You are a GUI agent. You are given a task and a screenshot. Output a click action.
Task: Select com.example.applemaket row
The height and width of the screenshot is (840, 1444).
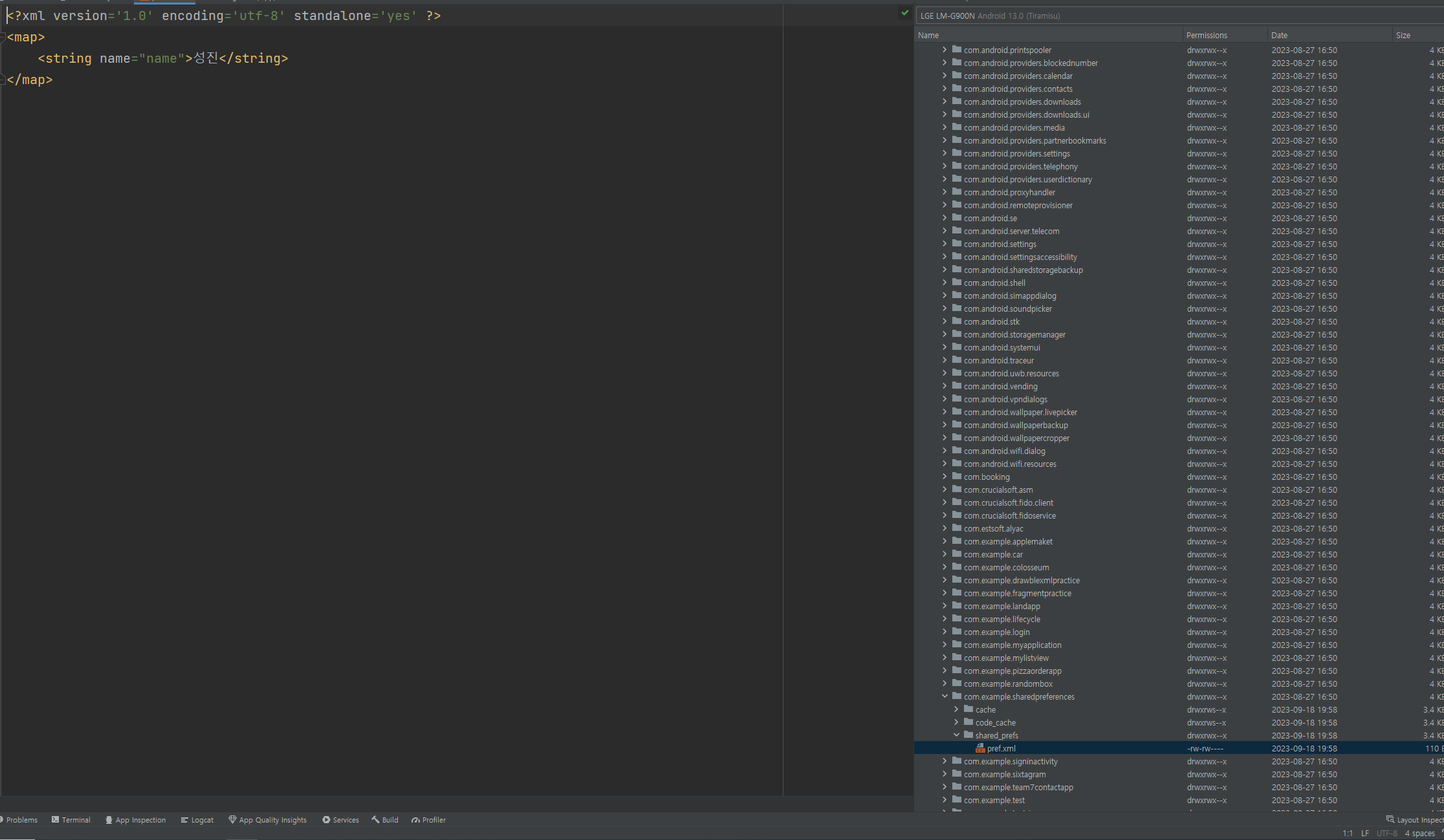pyautogui.click(x=1179, y=541)
